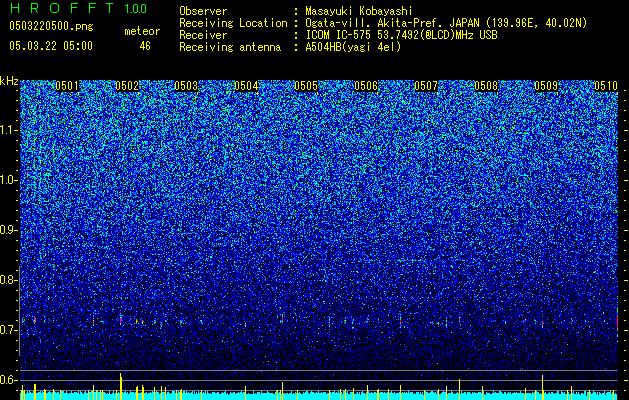Click the 0504 time marker
629x400 pixels.
(x=246, y=86)
